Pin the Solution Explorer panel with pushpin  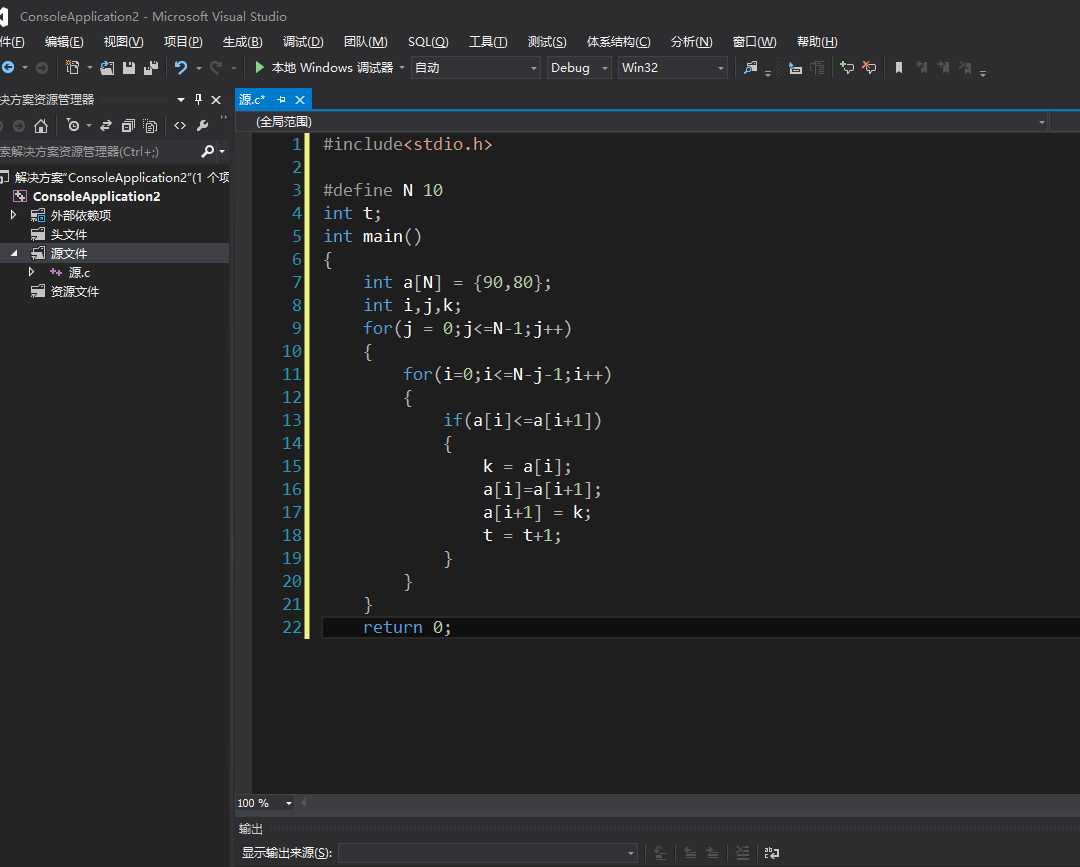[198, 100]
